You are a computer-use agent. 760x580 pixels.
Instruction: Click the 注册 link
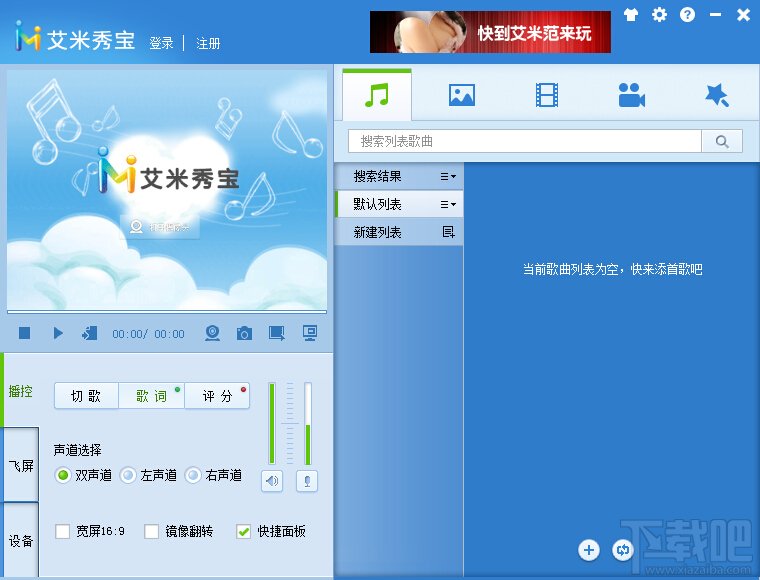point(208,43)
